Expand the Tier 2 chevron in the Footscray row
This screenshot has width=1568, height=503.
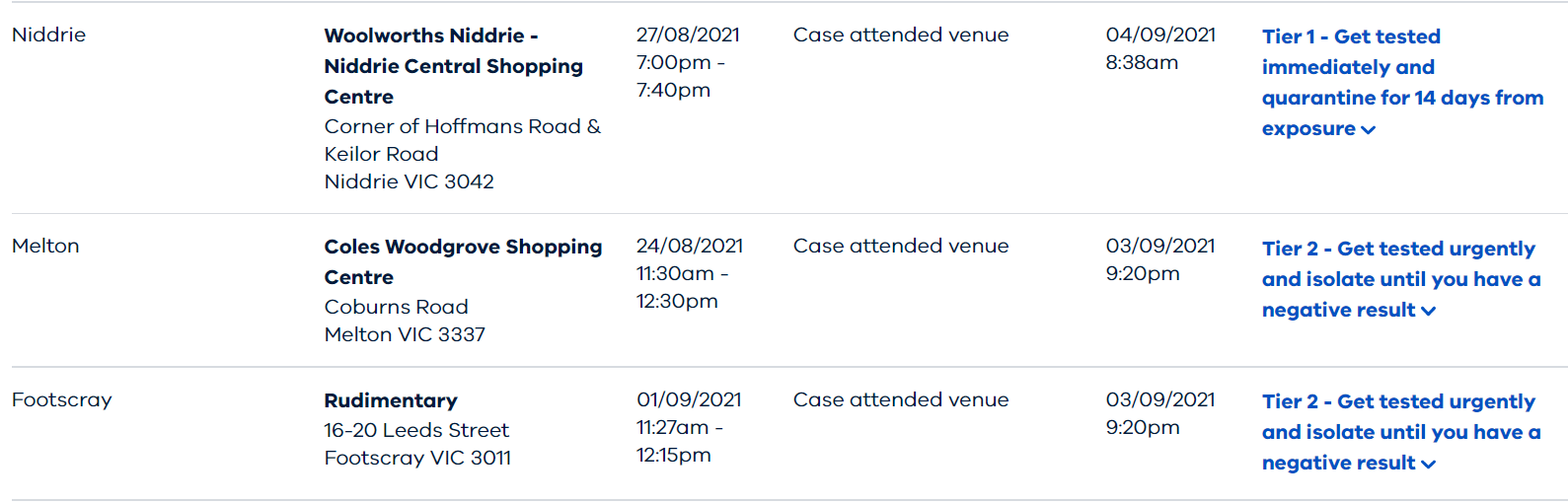point(1428,465)
